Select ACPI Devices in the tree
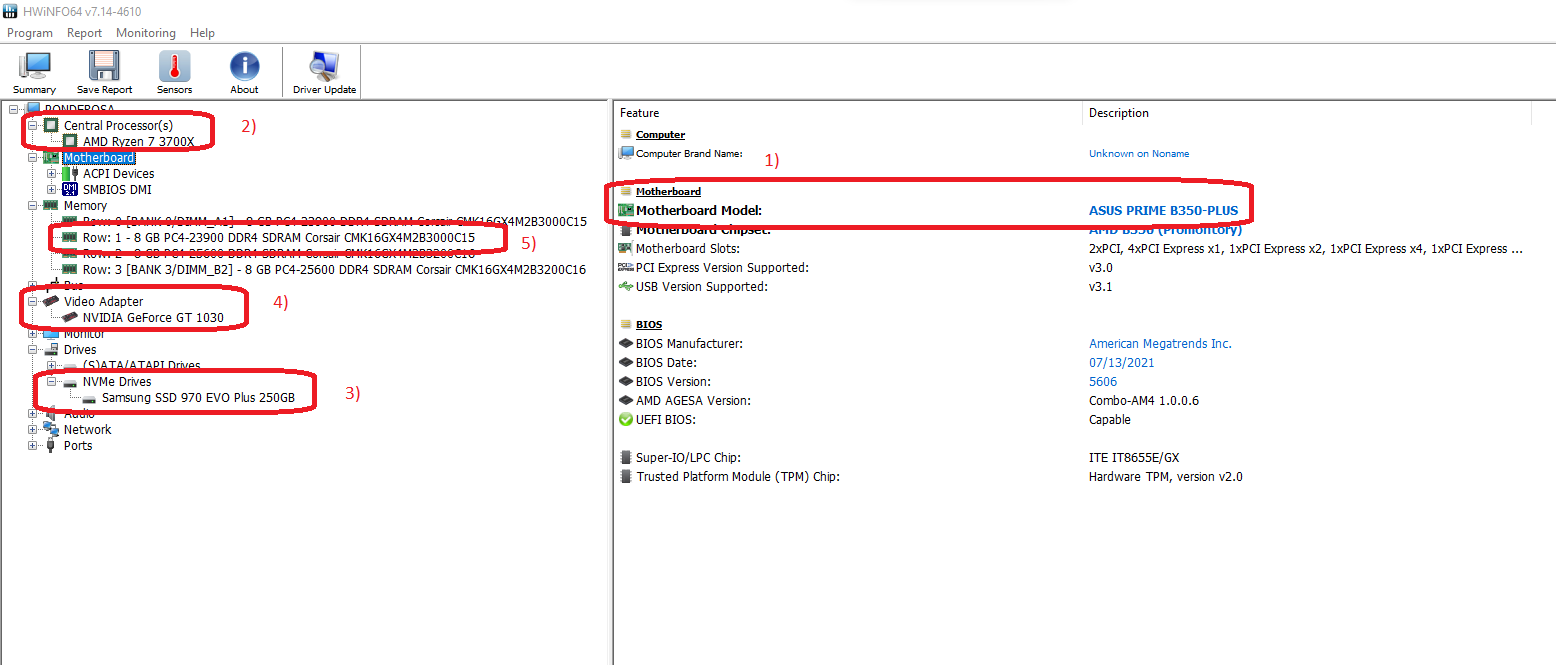 click(118, 173)
